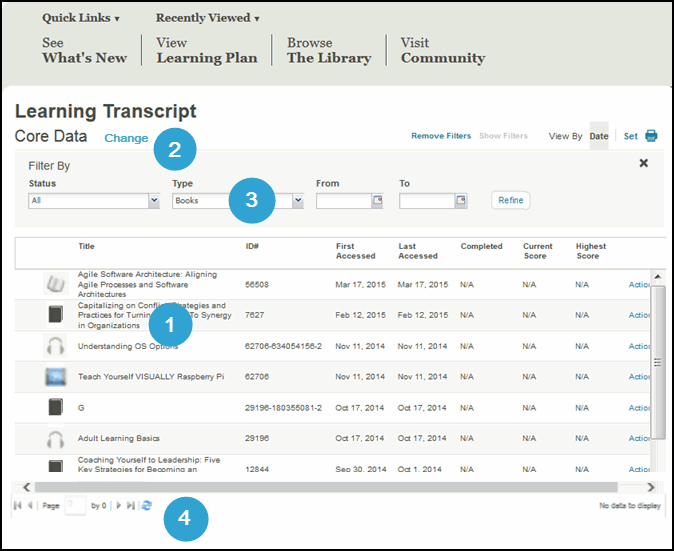Open Actions for Understanding OS Options
The height and width of the screenshot is (551, 674).
pos(639,346)
